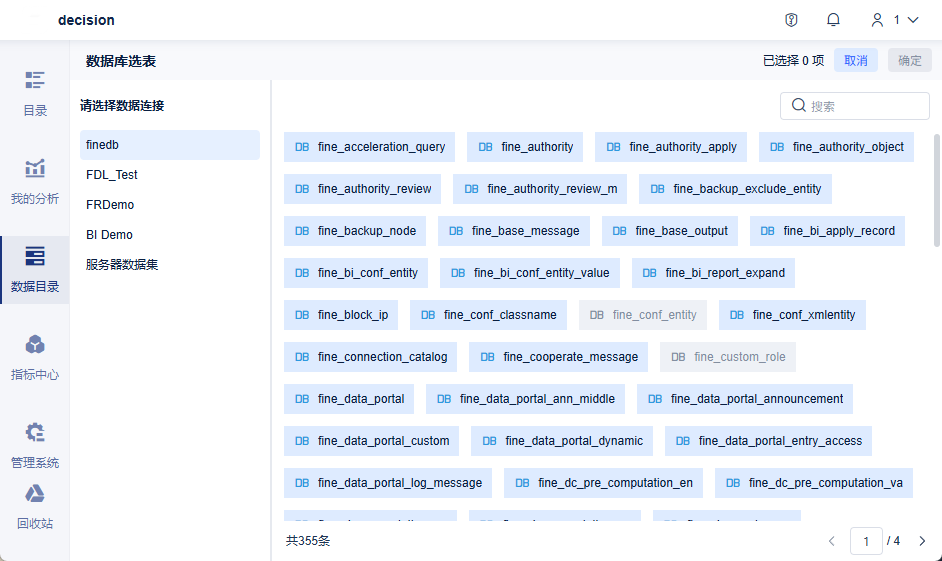Open the 指标中心 sidebar section
The image size is (942, 561).
click(x=35, y=358)
